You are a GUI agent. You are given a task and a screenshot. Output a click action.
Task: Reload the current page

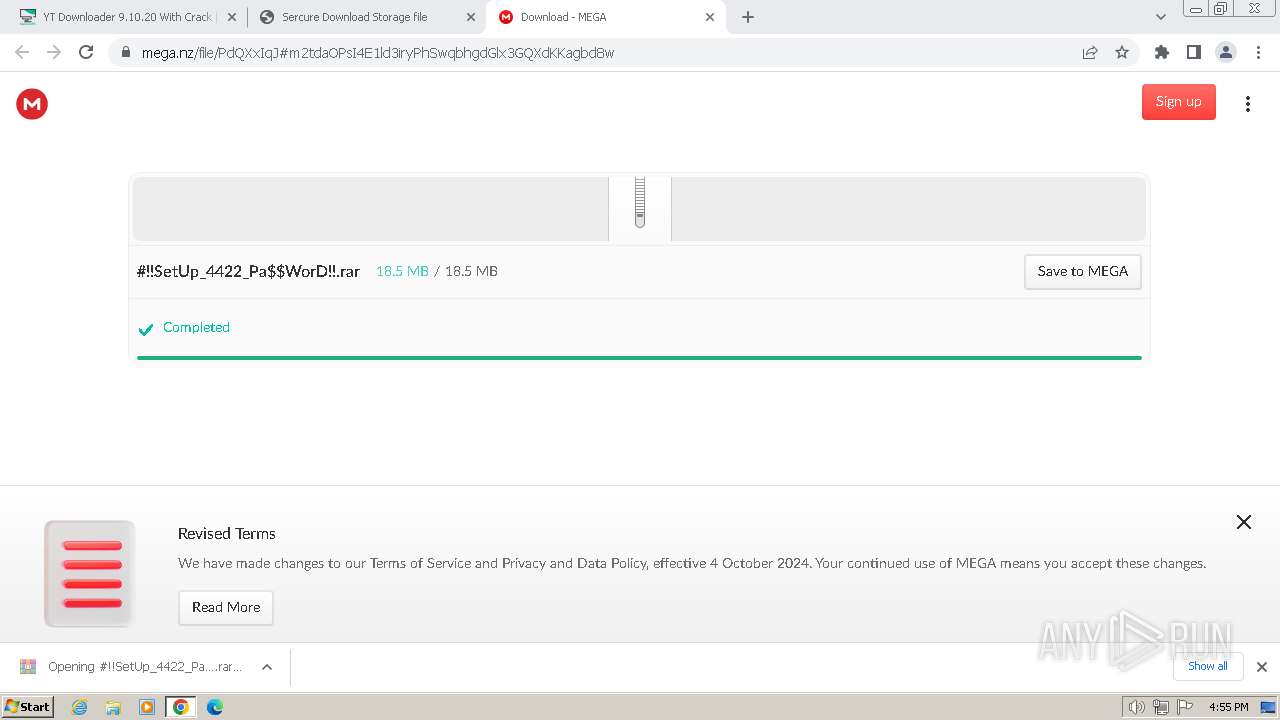click(x=86, y=52)
